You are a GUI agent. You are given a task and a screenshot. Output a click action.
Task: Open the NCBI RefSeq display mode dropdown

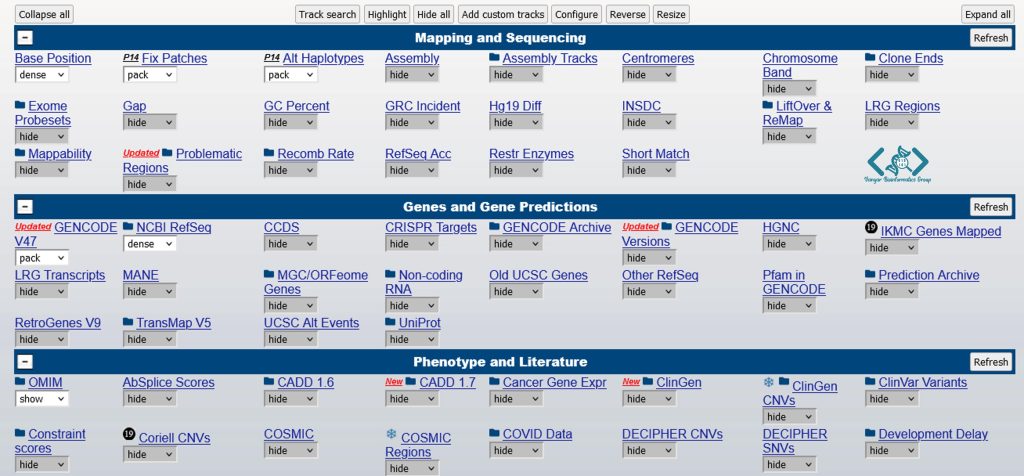click(x=150, y=244)
